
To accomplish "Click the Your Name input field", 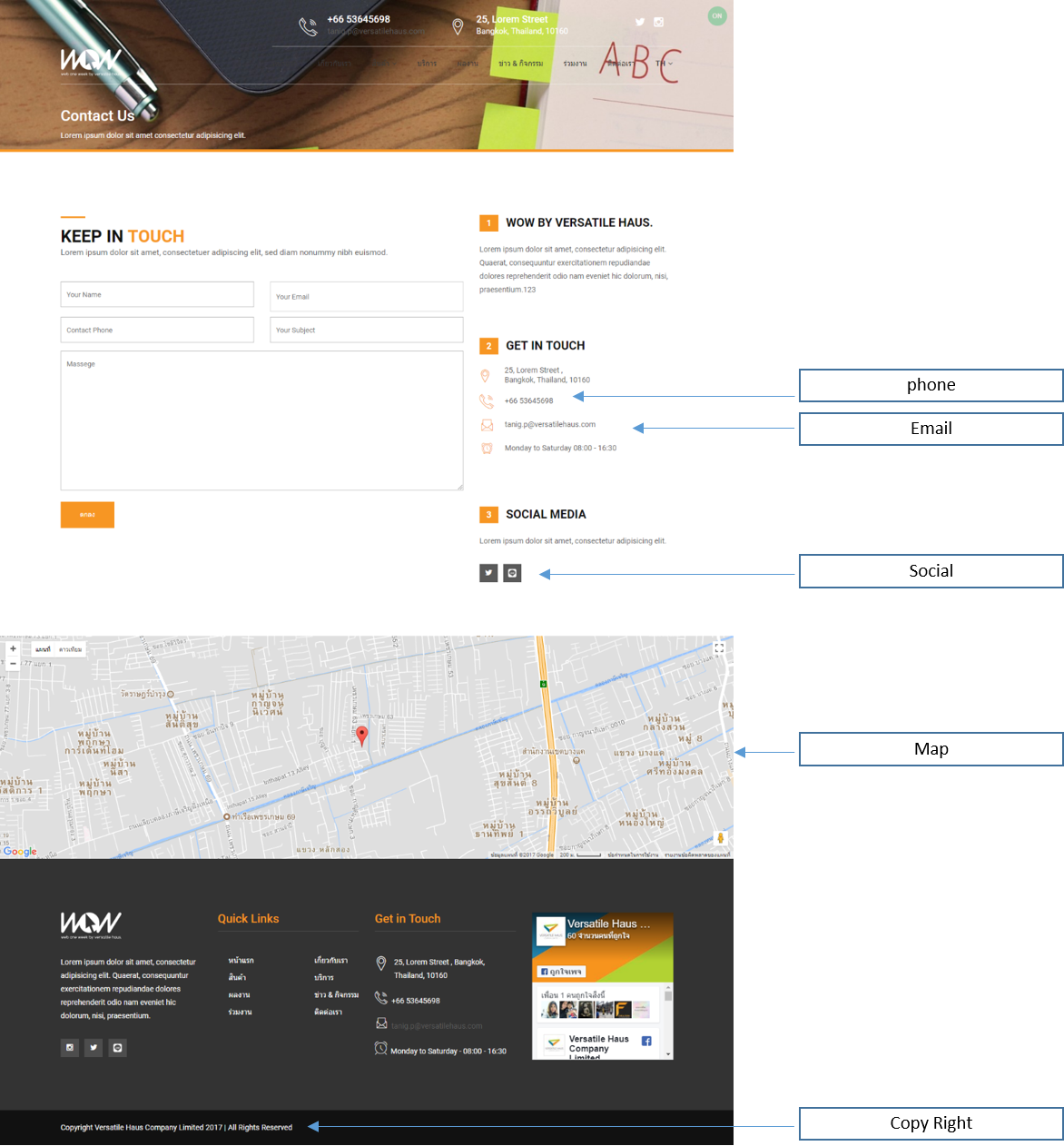I will 157,294.
